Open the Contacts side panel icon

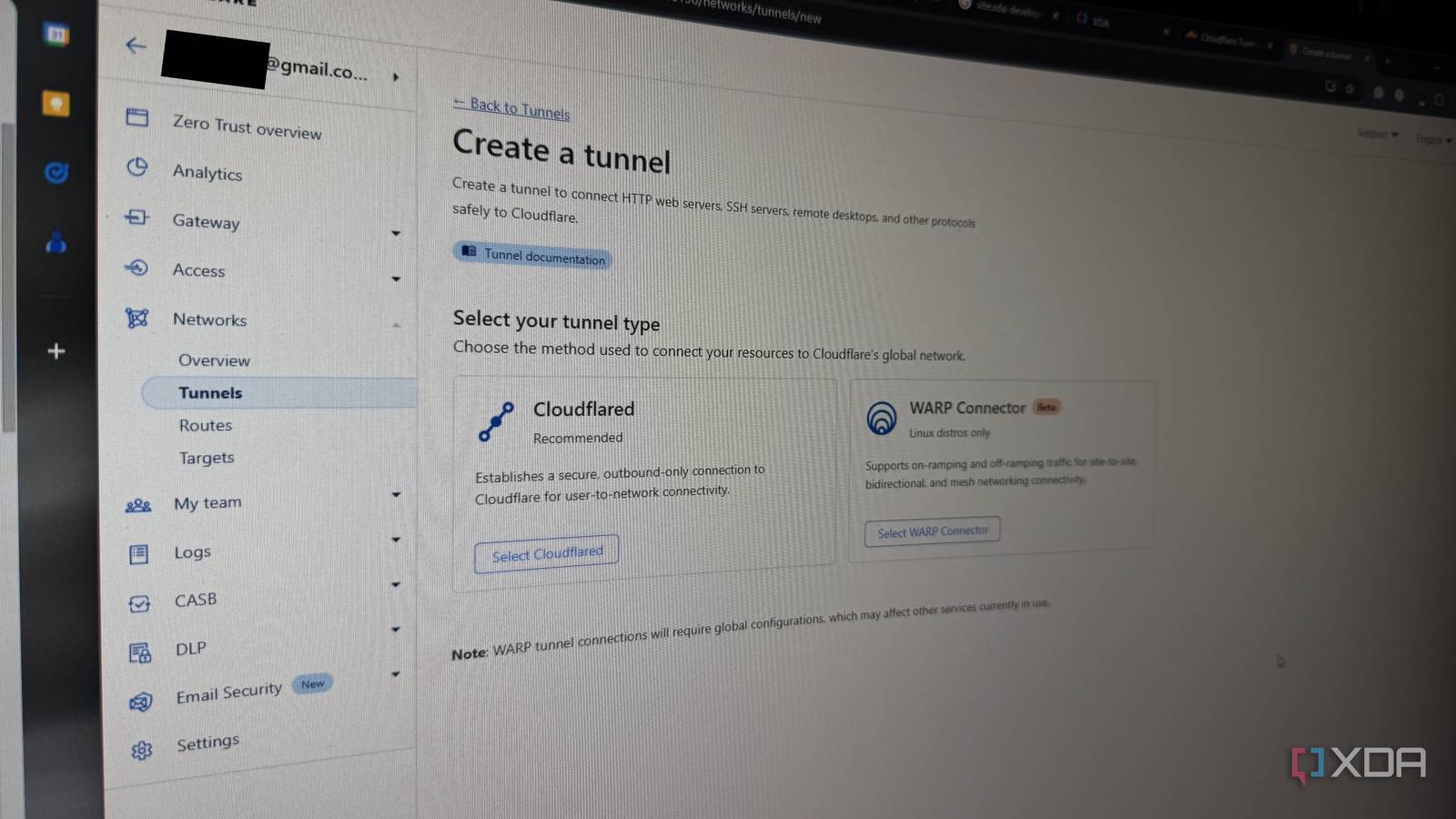(x=56, y=242)
